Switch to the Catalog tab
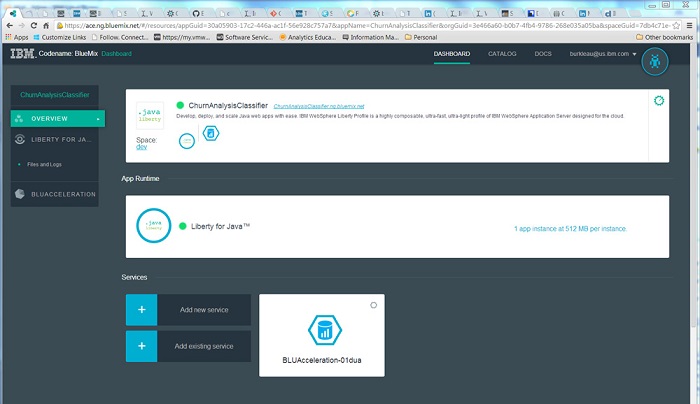 502,53
